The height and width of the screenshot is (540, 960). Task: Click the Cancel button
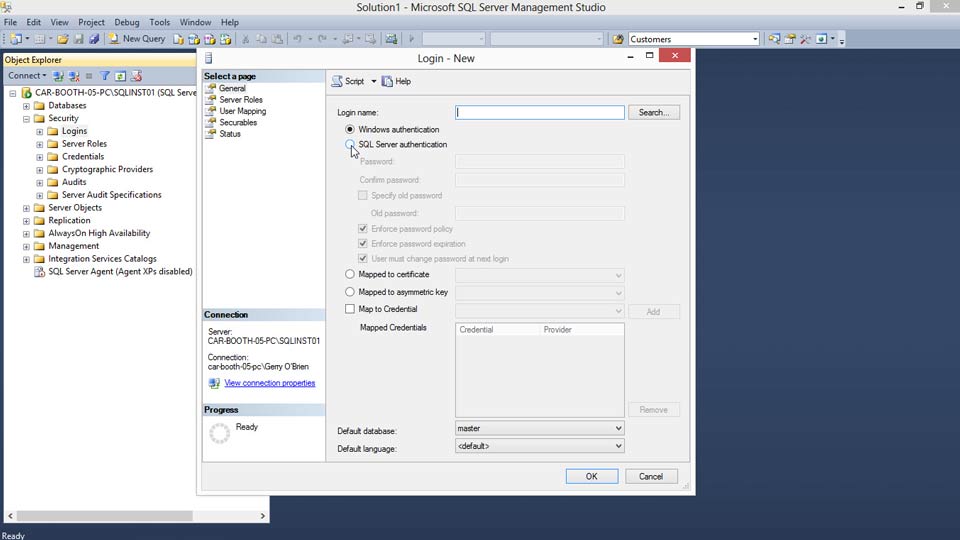[651, 476]
